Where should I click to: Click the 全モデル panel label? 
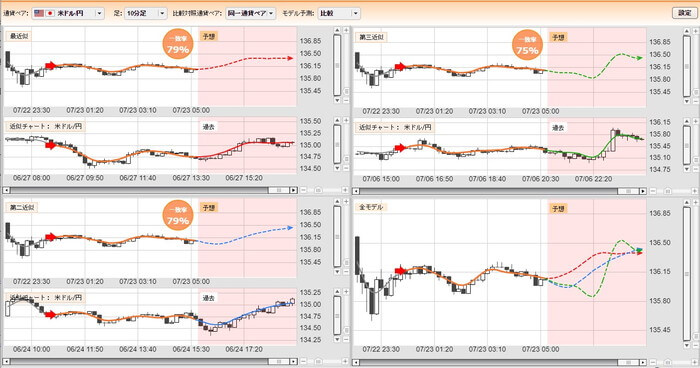click(371, 207)
